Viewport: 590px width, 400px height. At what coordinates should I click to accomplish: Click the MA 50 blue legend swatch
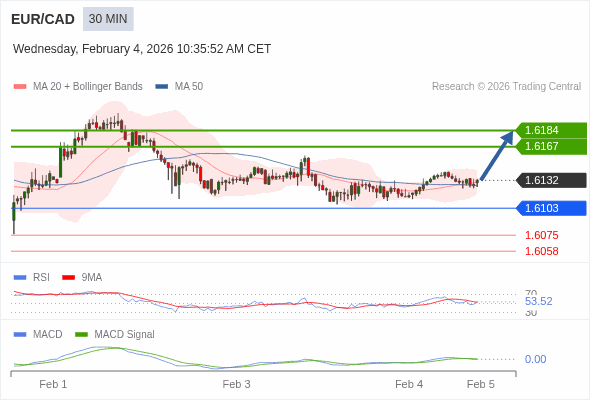162,87
